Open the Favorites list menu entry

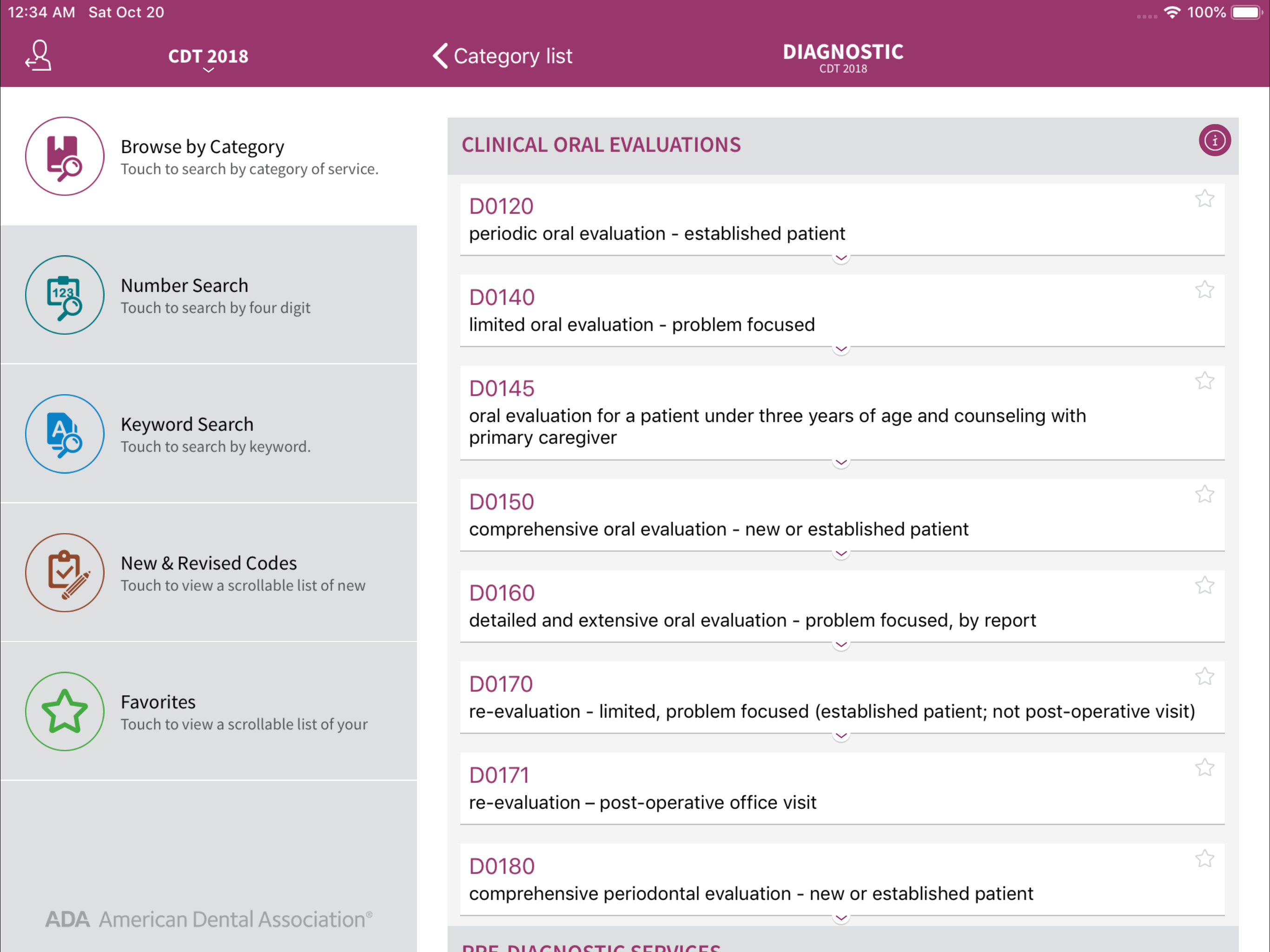[208, 711]
